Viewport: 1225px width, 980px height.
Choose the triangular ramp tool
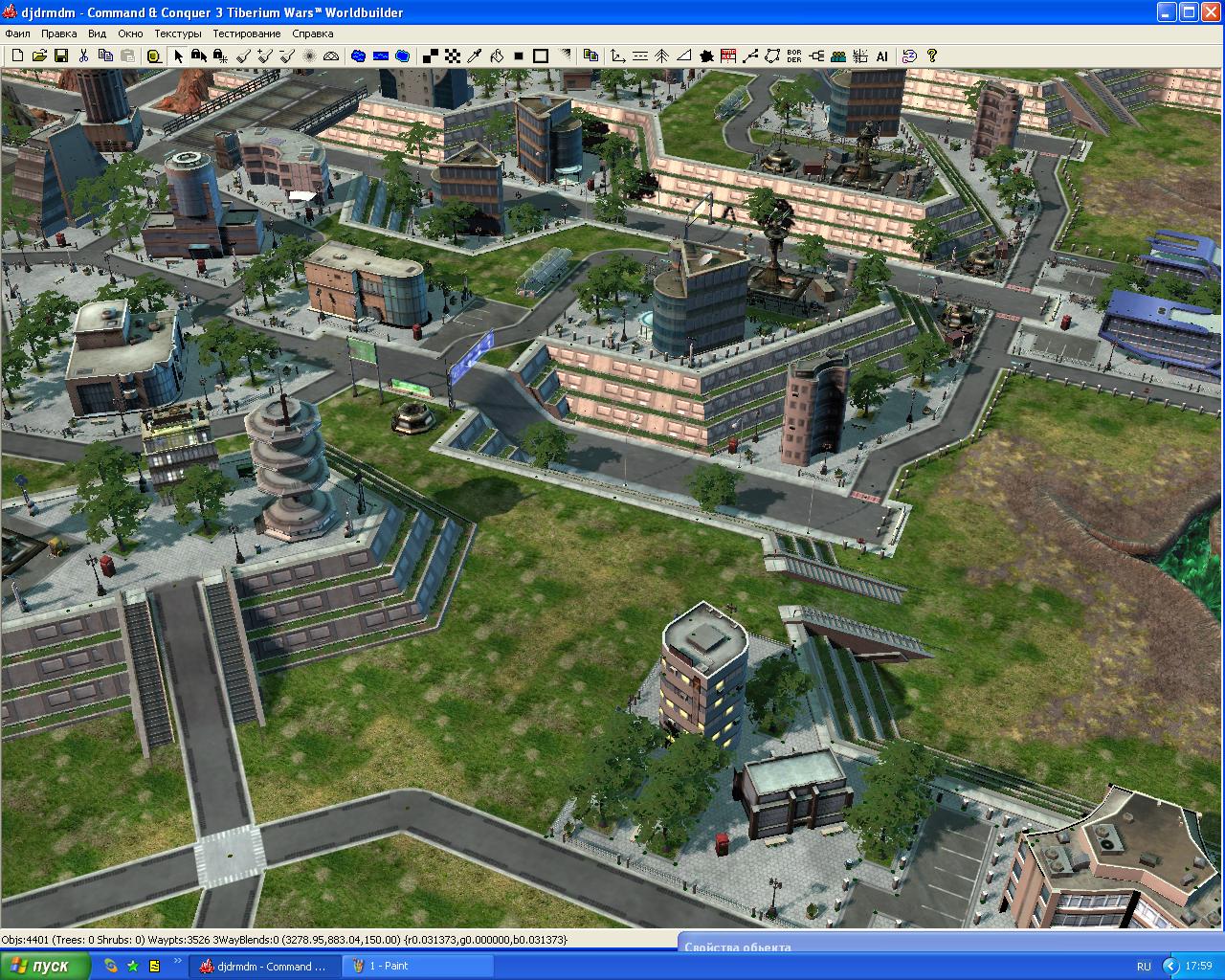[x=684, y=56]
